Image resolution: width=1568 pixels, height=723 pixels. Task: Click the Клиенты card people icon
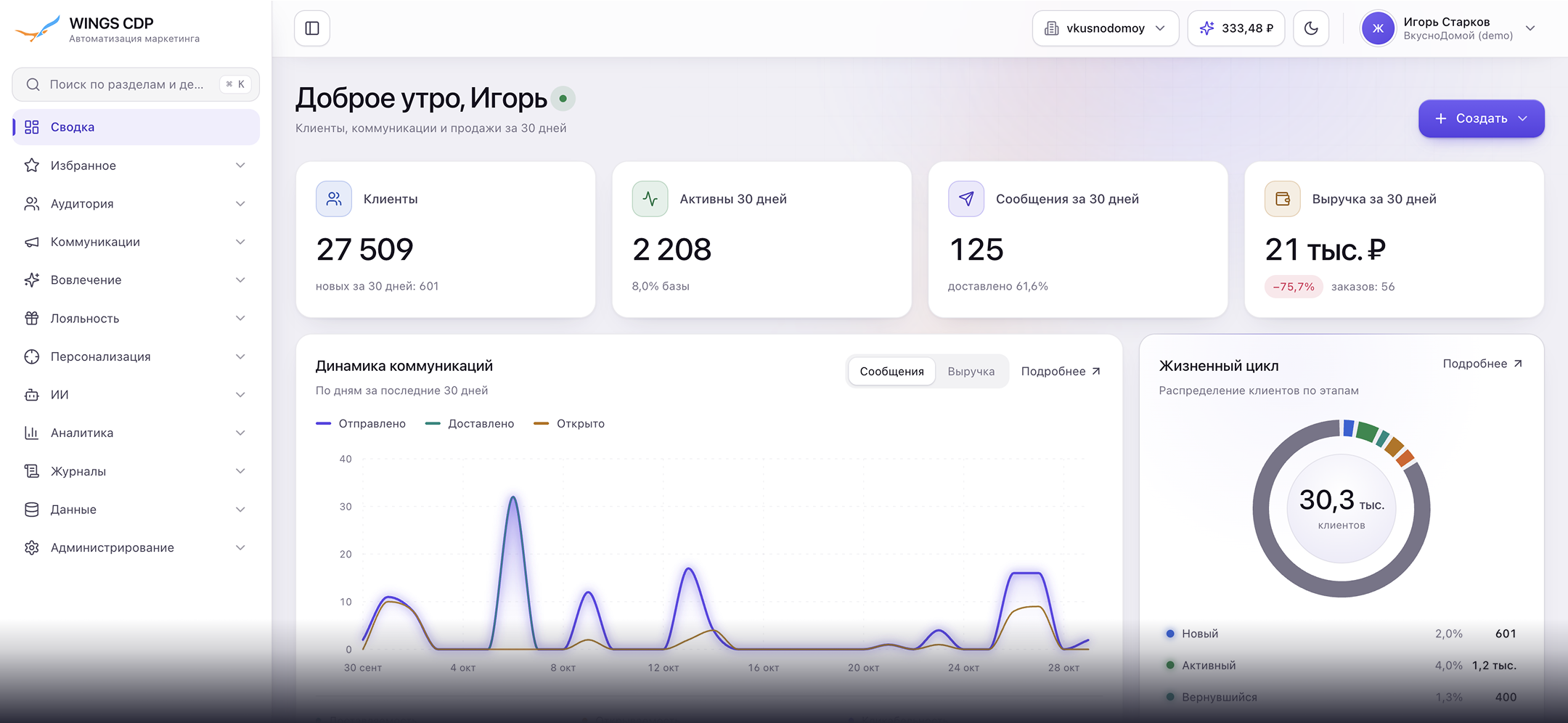(x=334, y=199)
